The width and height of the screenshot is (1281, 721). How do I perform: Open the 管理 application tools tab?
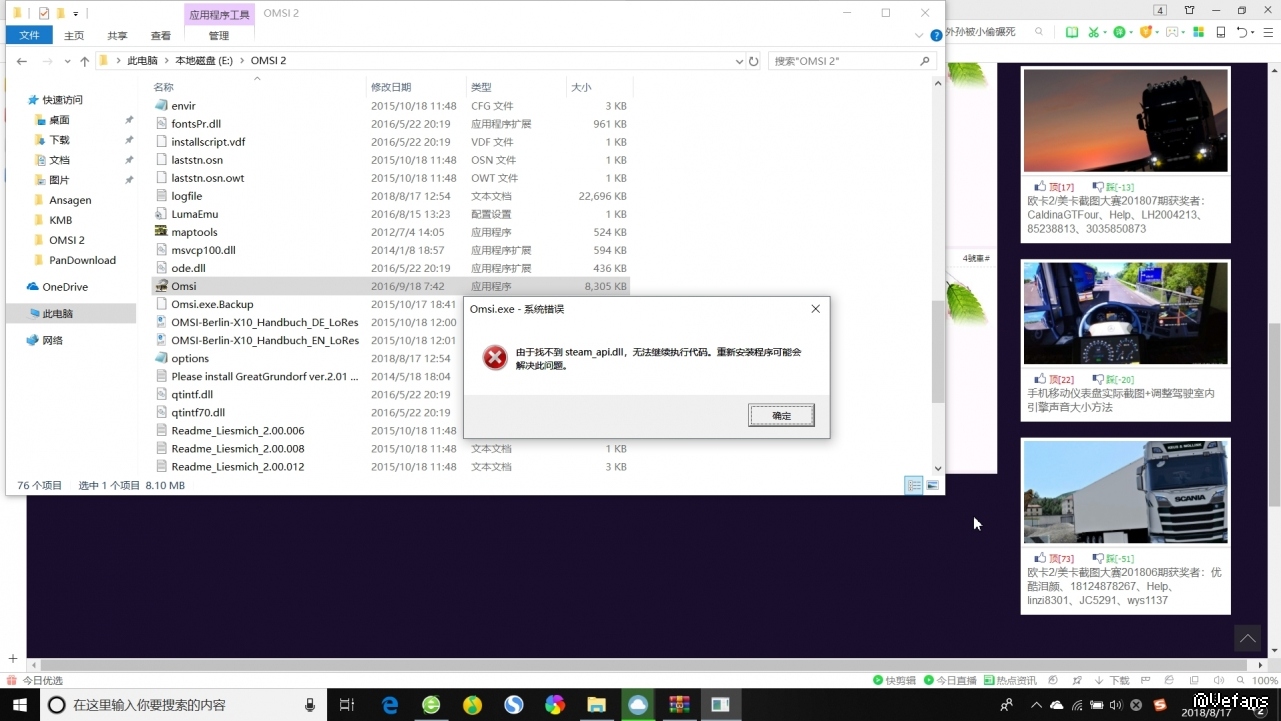[x=219, y=35]
